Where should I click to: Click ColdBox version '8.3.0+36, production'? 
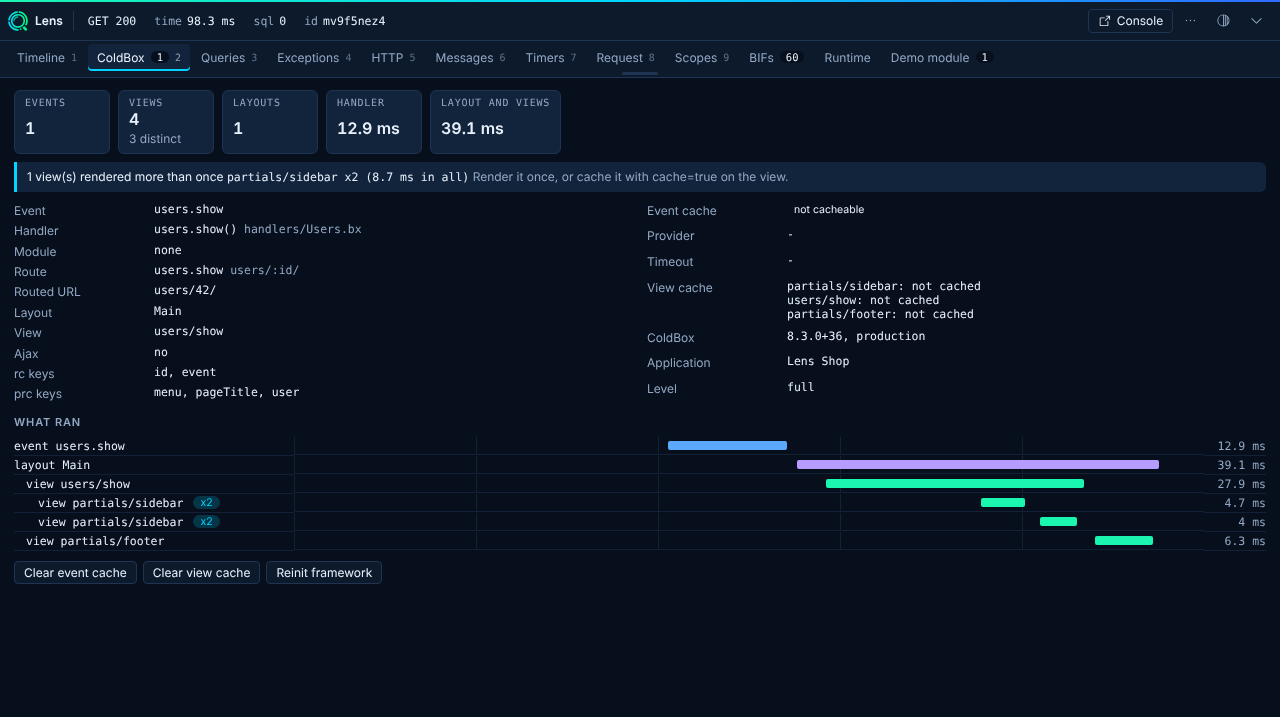click(856, 336)
